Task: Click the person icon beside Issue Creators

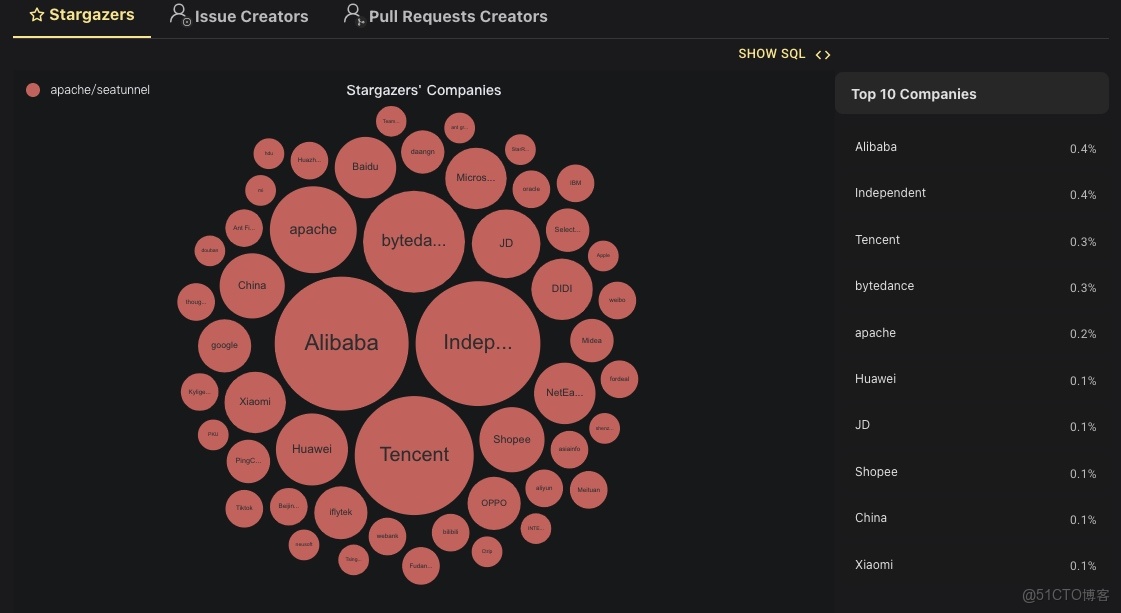Action: pos(180,15)
